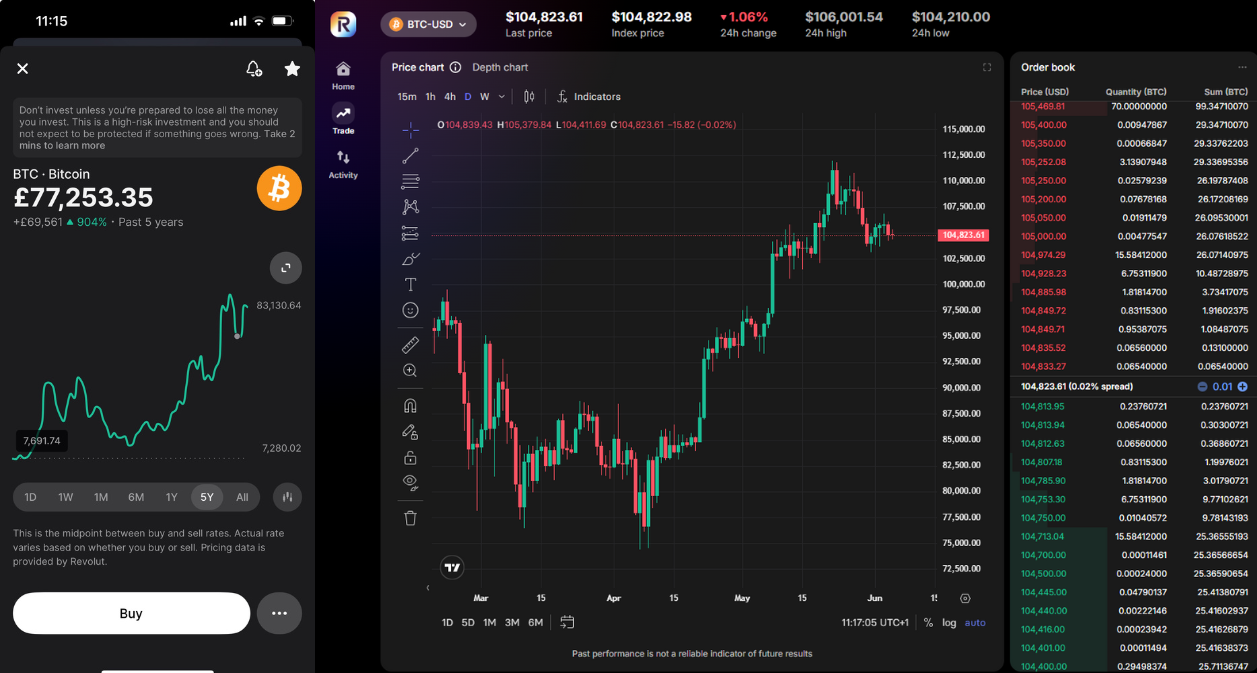Open the 11:17:05 UTC+1 timezone menu
1257x673 pixels.
(876, 622)
